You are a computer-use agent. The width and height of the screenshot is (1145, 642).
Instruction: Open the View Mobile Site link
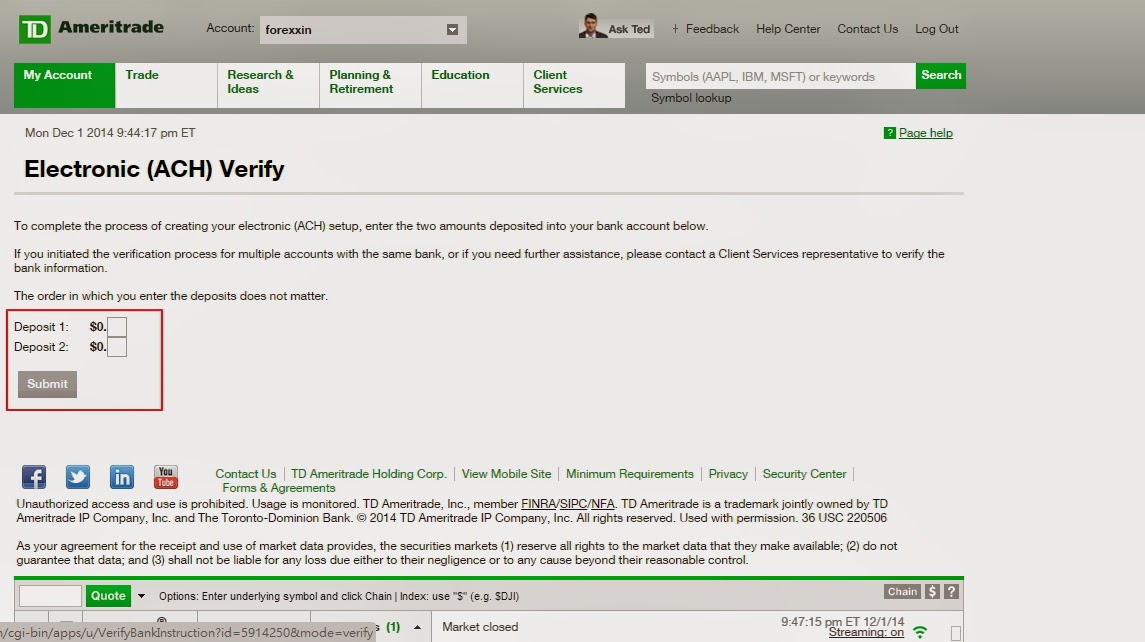[506, 474]
